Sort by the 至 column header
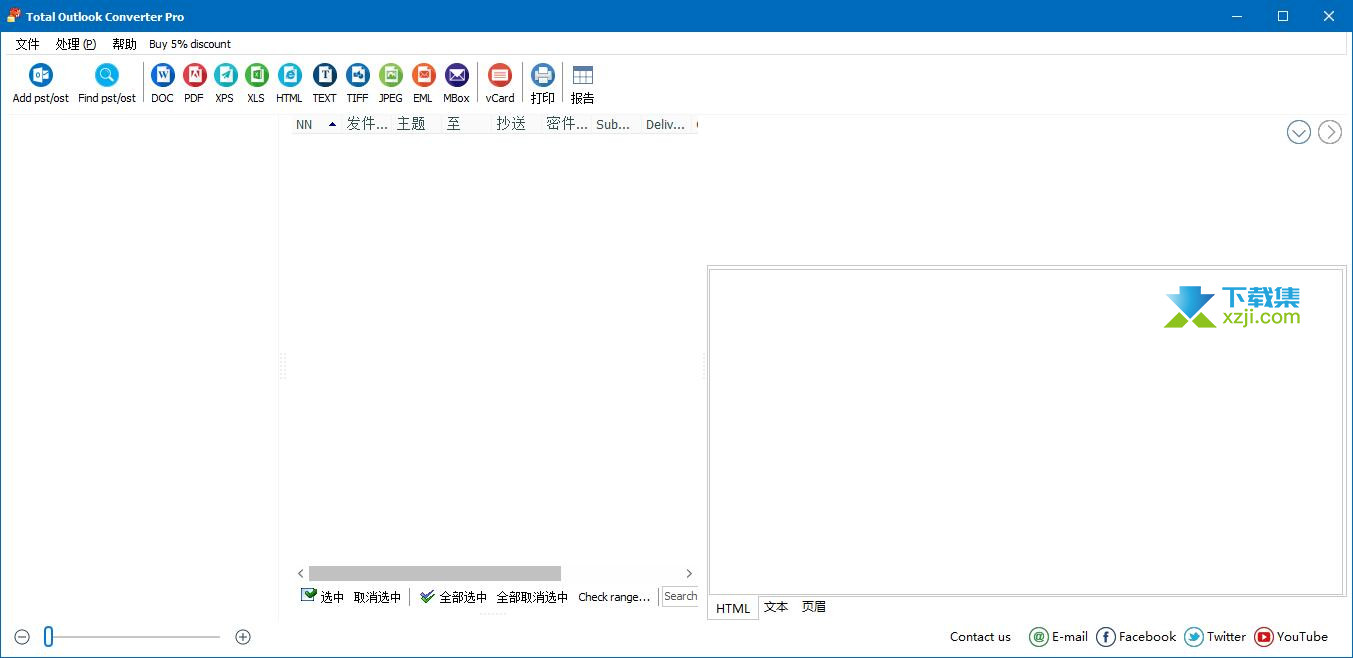1353x658 pixels. pos(467,124)
